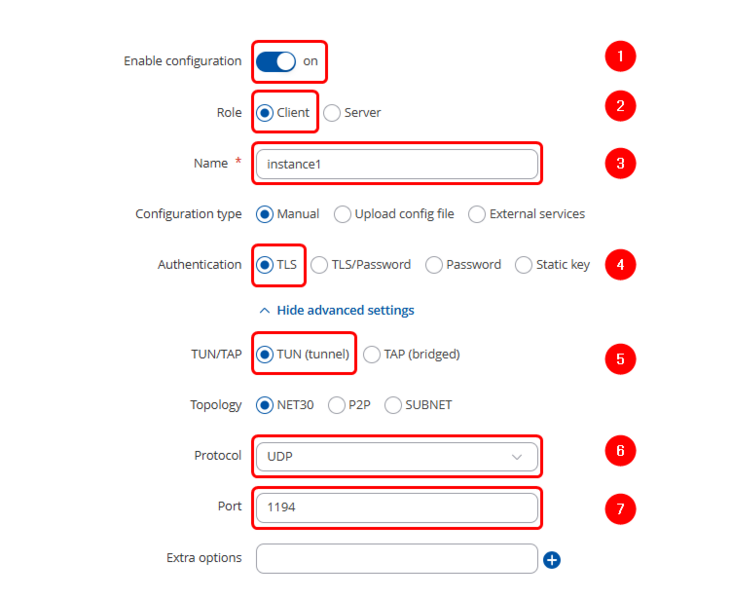The height and width of the screenshot is (600, 731).
Task: Open the Protocol UDP dropdown
Action: click(x=396, y=457)
